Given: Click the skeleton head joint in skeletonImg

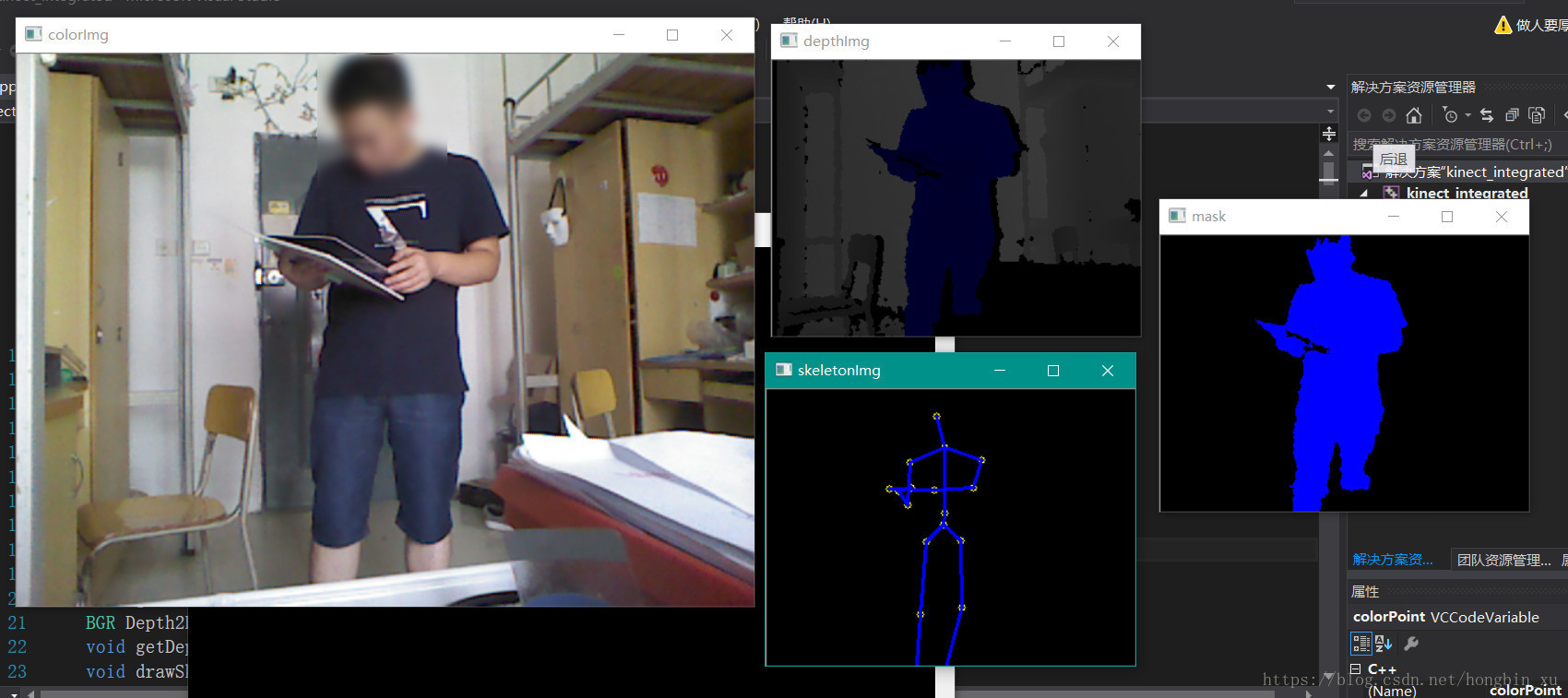Looking at the screenshot, I should (x=936, y=416).
